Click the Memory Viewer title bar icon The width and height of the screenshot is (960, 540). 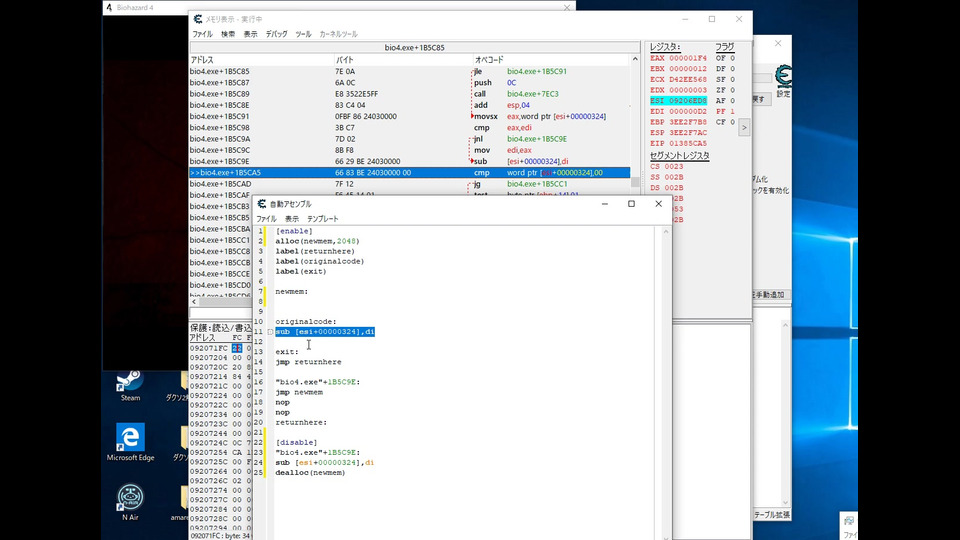click(196, 18)
